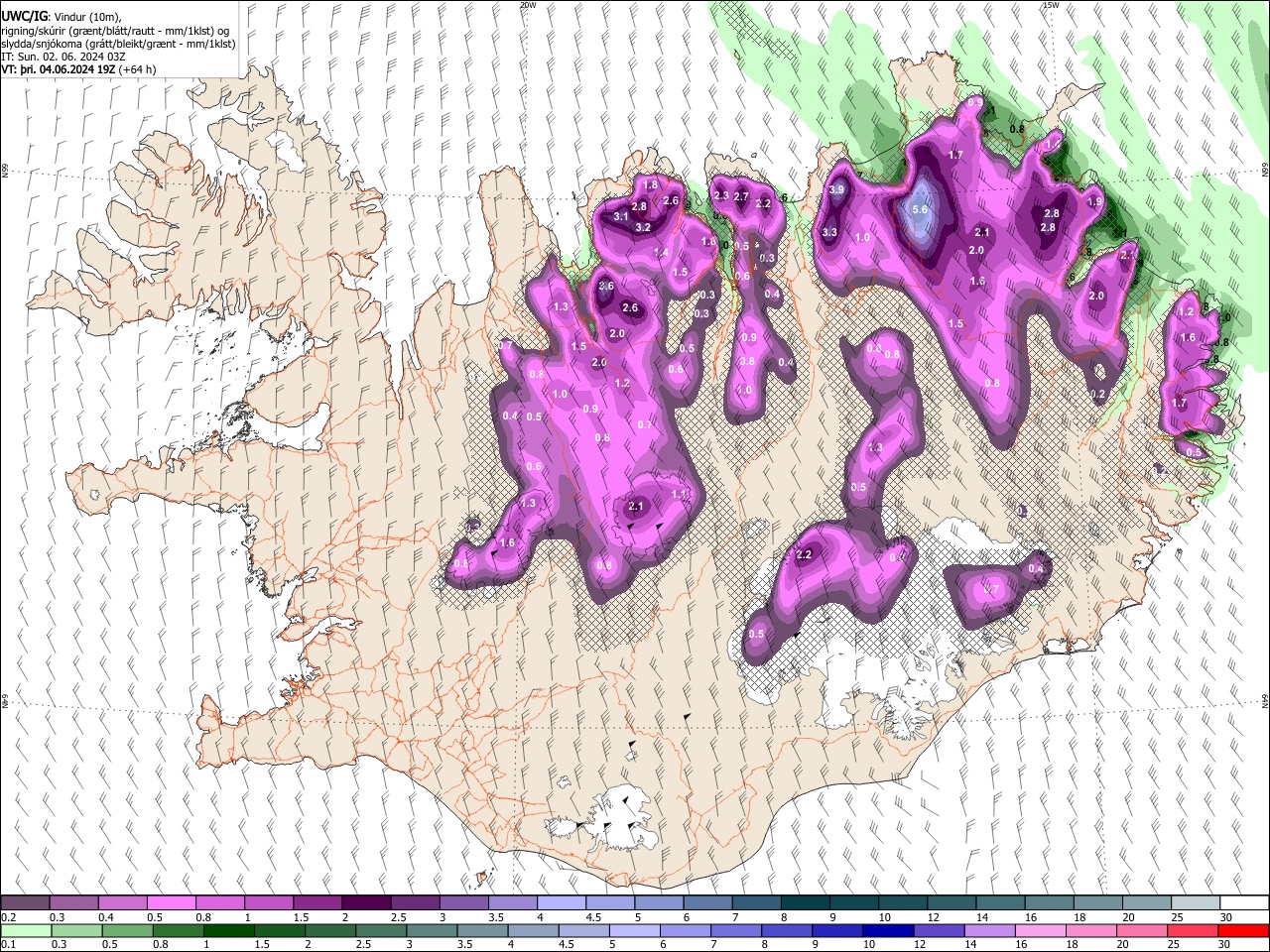Select the 3.1 value in the northern peninsula
Screen dimensions: 1270x952
621,216
